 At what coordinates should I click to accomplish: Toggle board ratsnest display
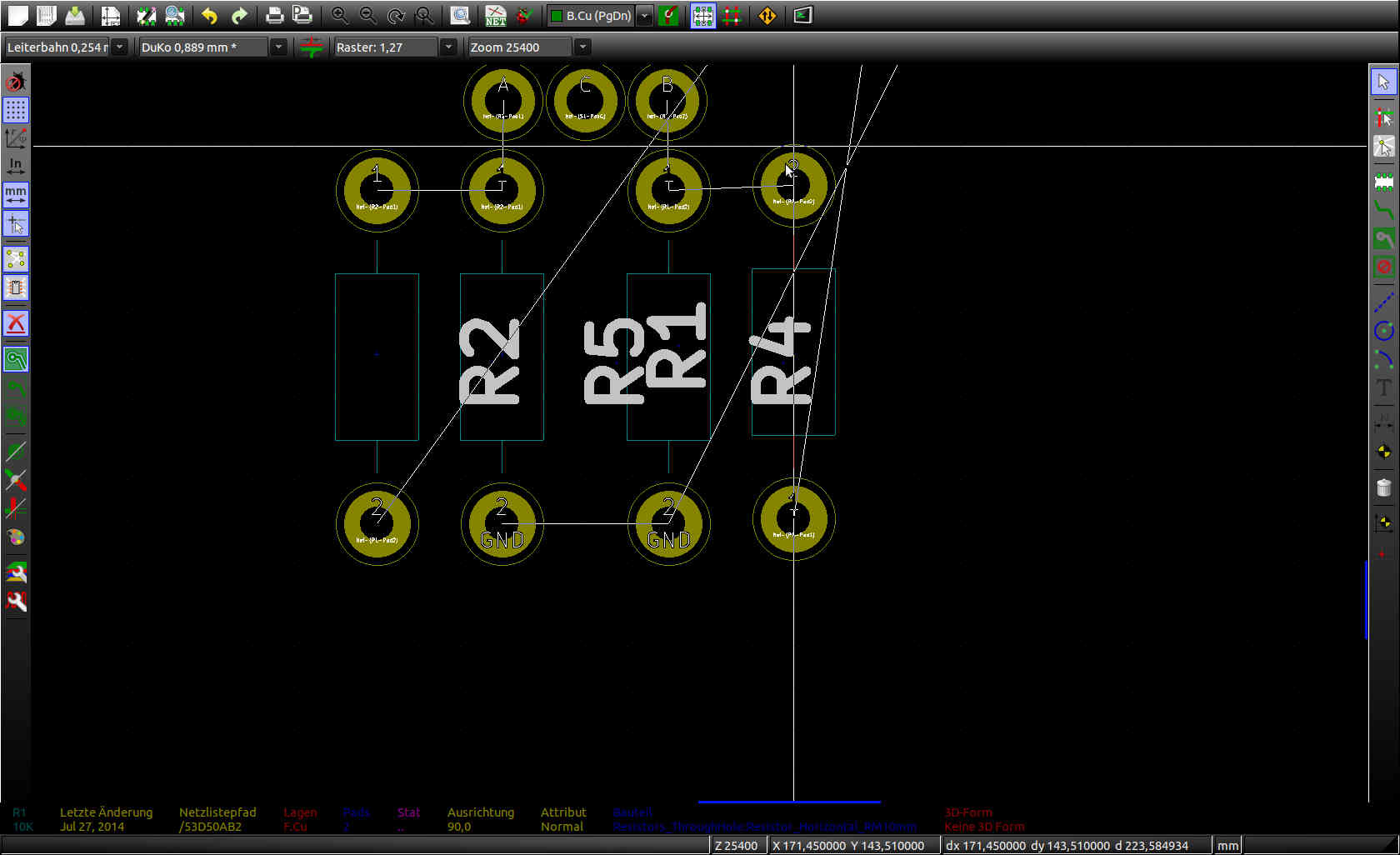pyautogui.click(x=16, y=259)
